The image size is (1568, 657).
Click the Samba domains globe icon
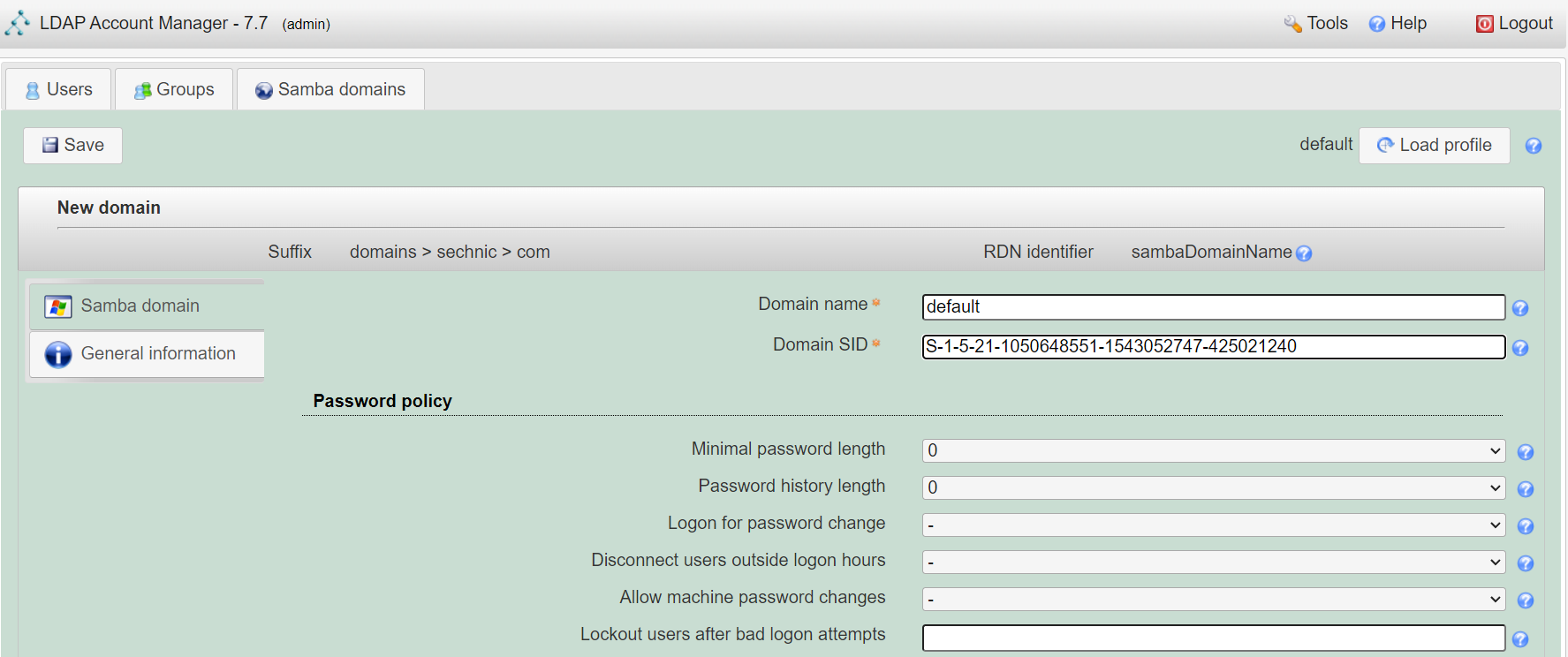pos(263,90)
